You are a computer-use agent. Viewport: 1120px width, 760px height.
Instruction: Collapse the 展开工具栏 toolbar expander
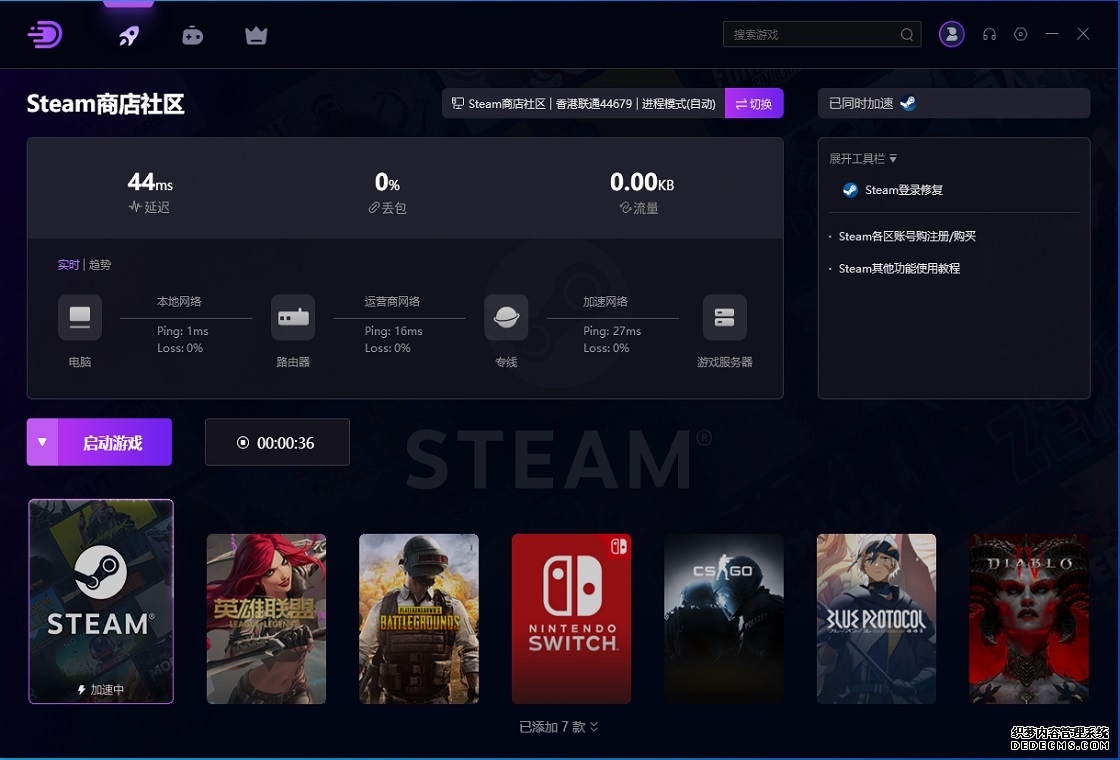tap(863, 159)
